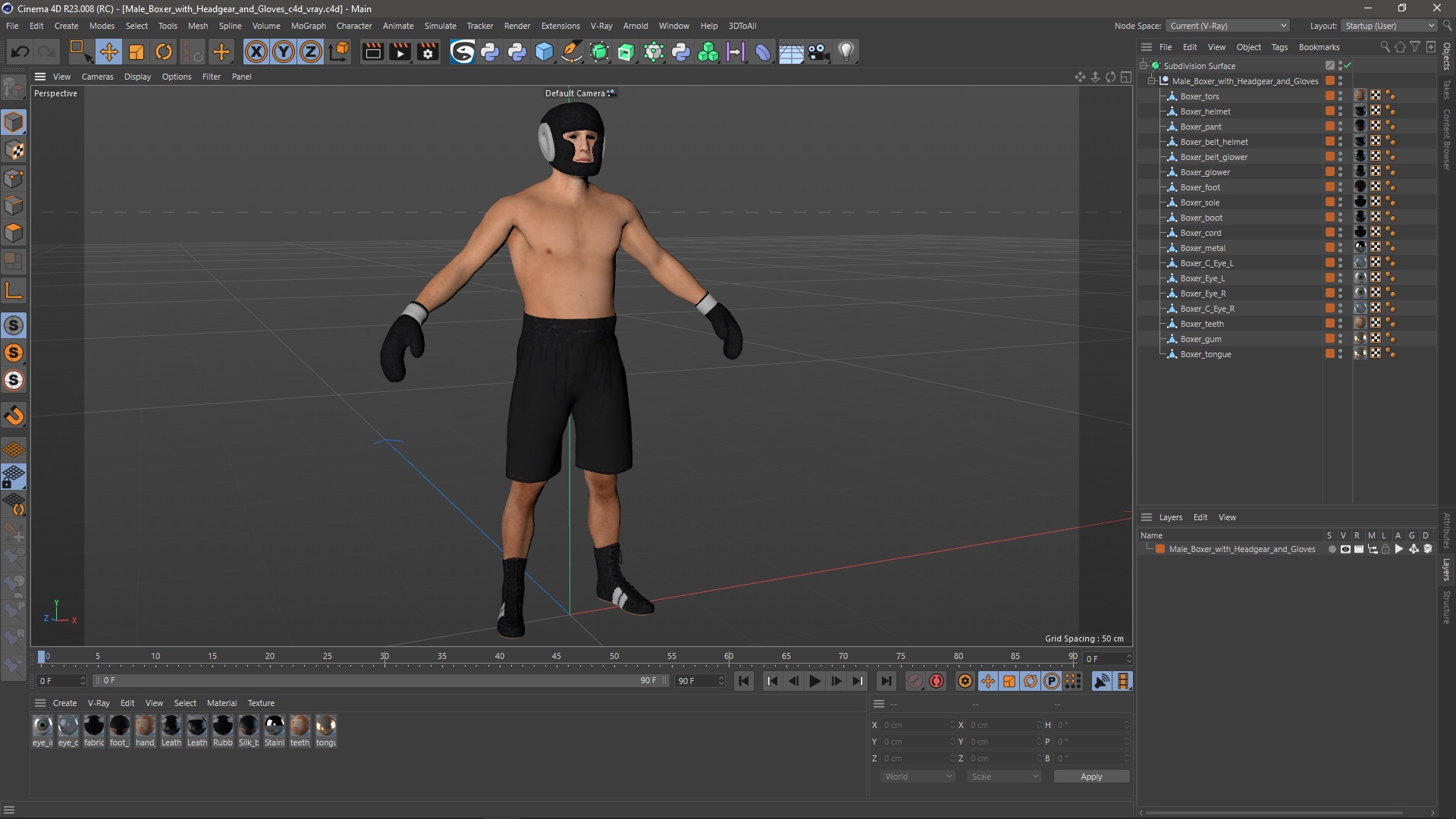The image size is (1456, 819).
Task: Toggle visibility dots for Boxer_tors
Action: 1340,96
